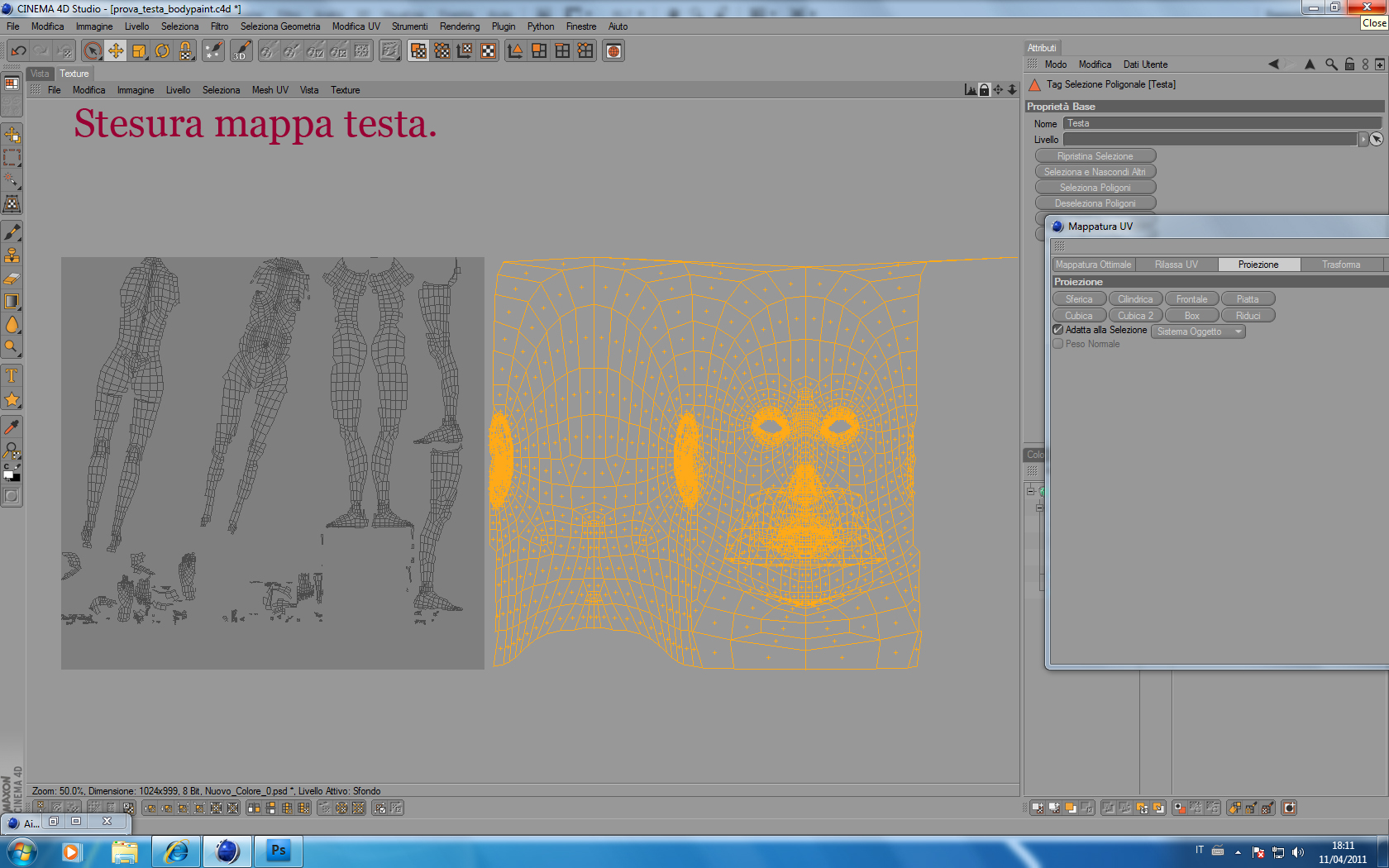Select the Magnify zoom tool
This screenshot has width=1389, height=868.
point(12,347)
